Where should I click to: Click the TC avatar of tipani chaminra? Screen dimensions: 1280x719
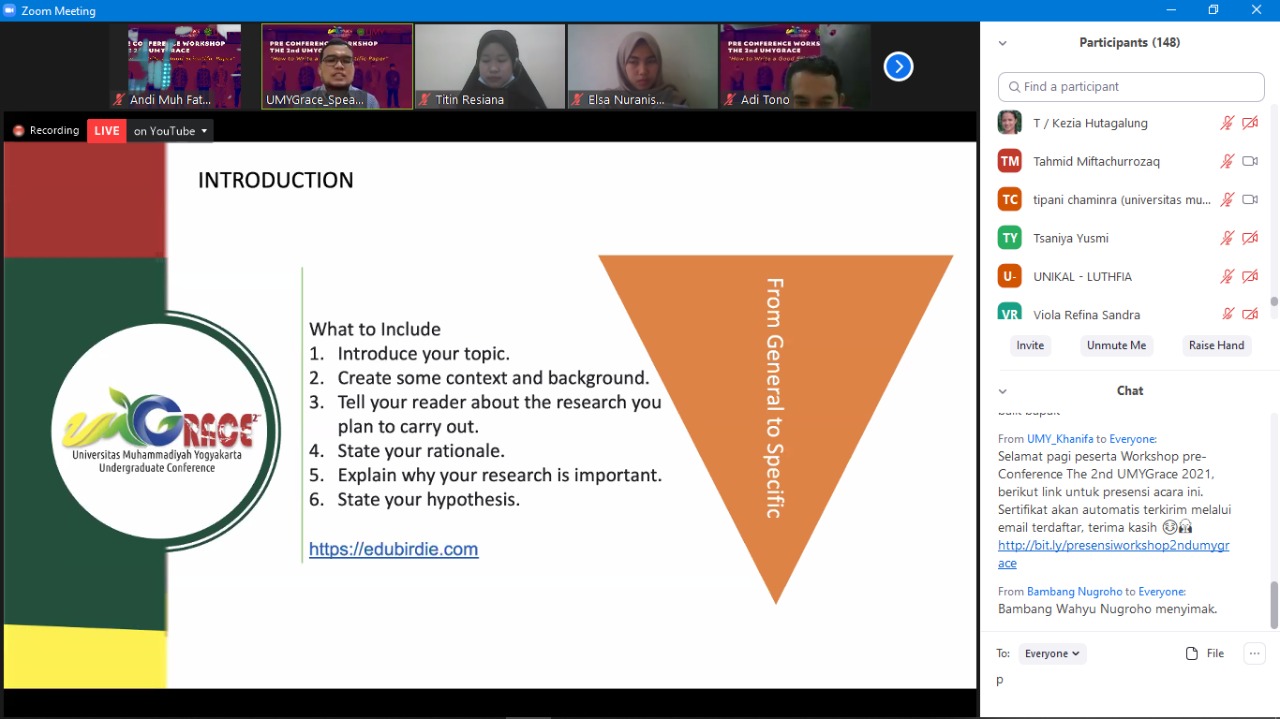1010,199
